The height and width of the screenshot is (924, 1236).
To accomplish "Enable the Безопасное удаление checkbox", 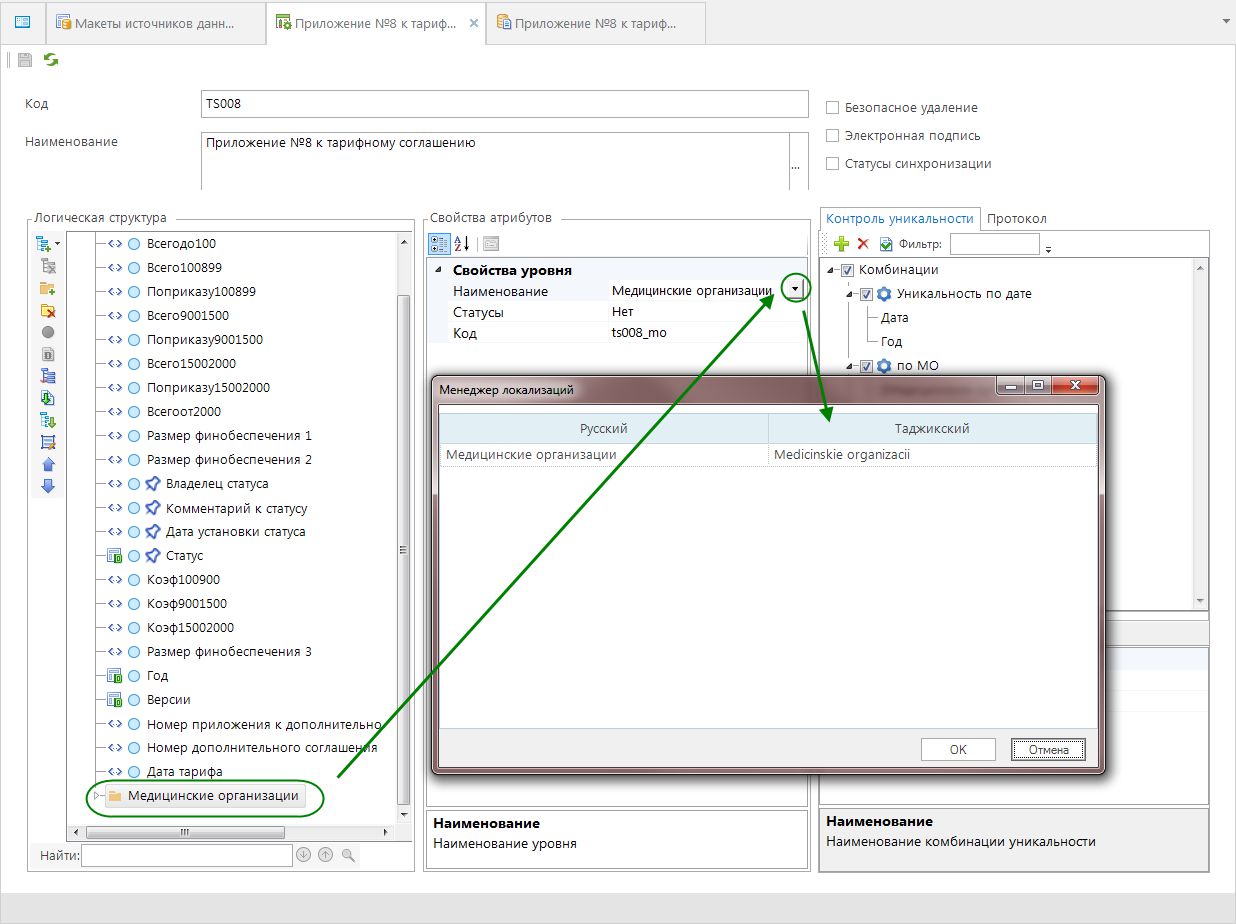I will point(832,108).
